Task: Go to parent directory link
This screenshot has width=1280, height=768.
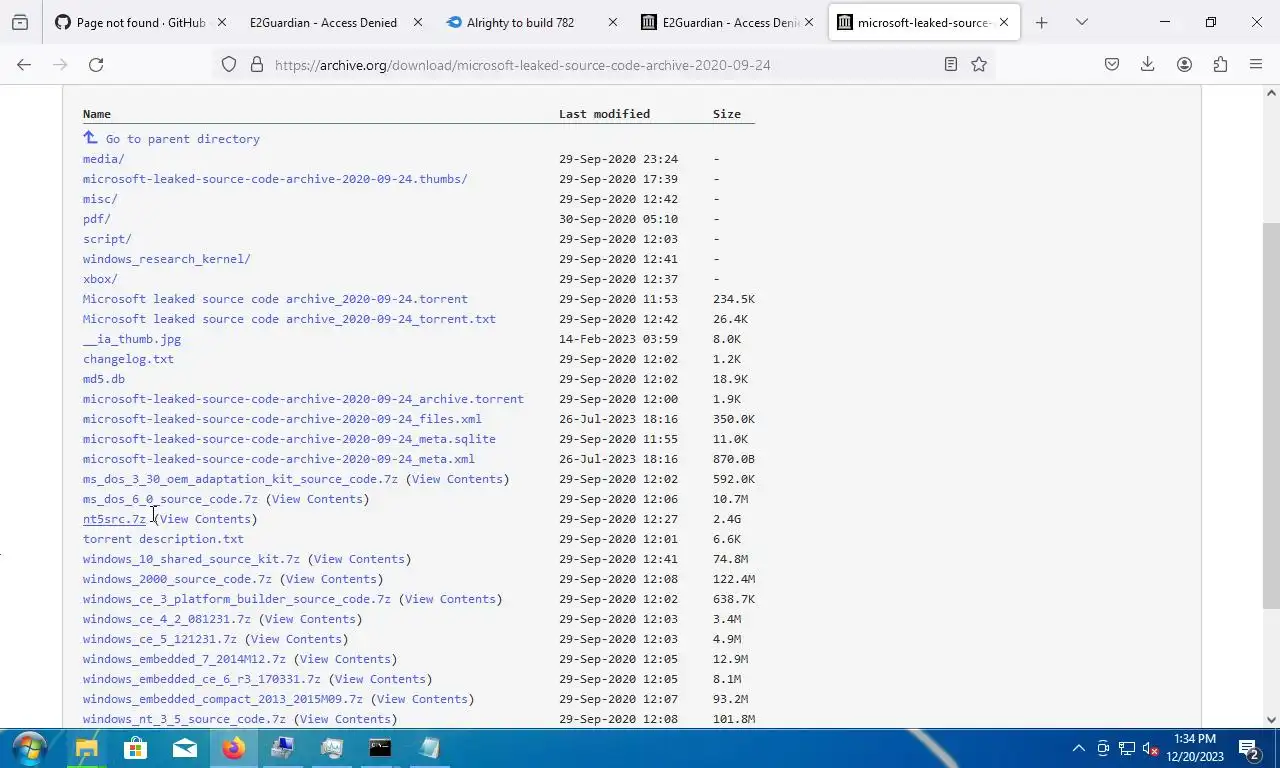Action: point(182,139)
